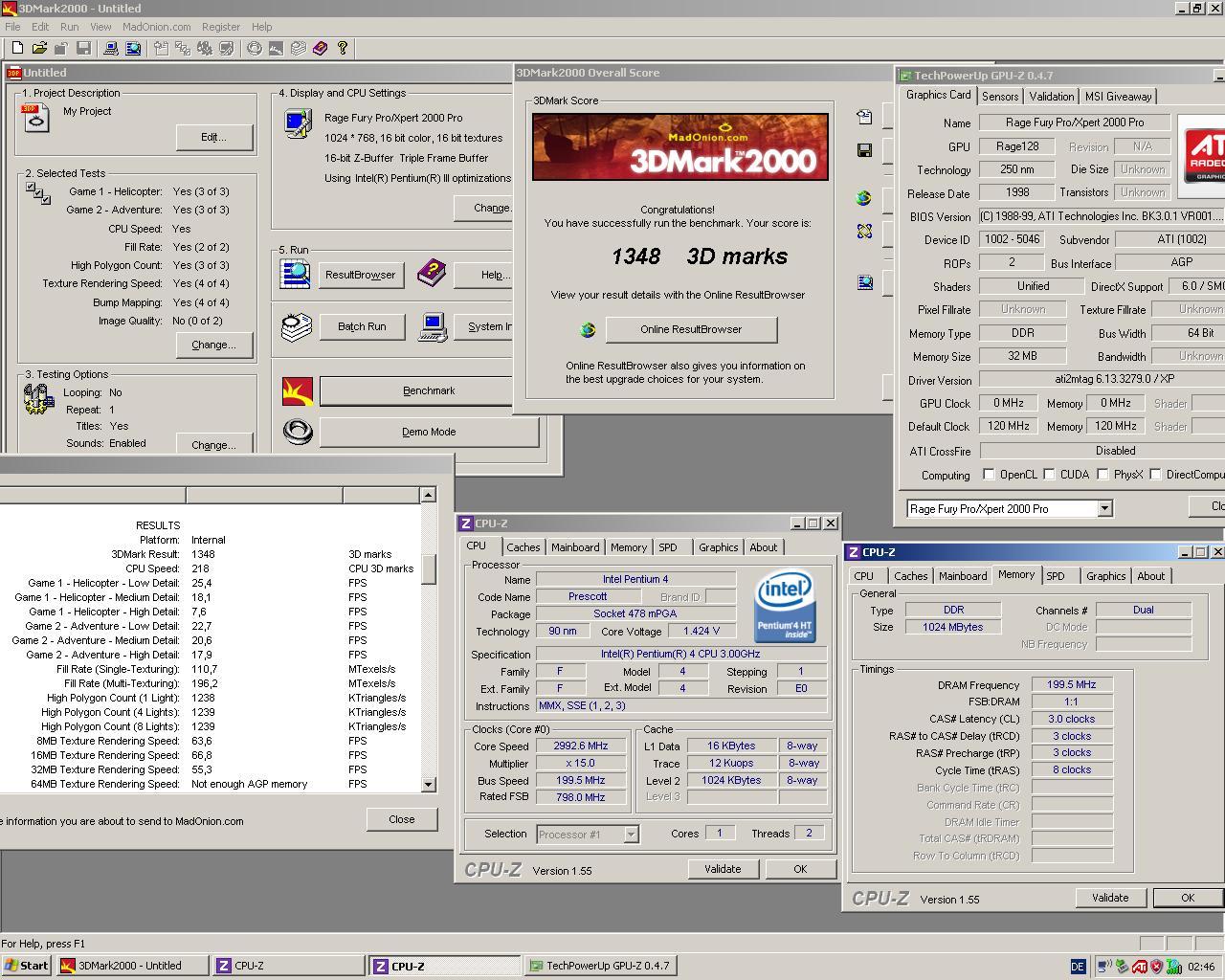Image resolution: width=1225 pixels, height=980 pixels.
Task: Click the floppy disk save icon in the score window
Action: tap(864, 150)
